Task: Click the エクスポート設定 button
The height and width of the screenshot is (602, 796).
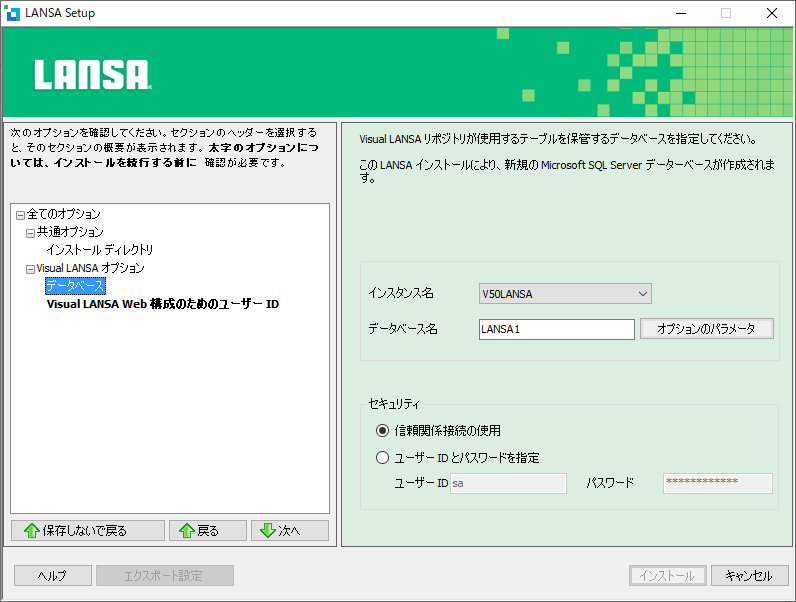Action: click(165, 576)
